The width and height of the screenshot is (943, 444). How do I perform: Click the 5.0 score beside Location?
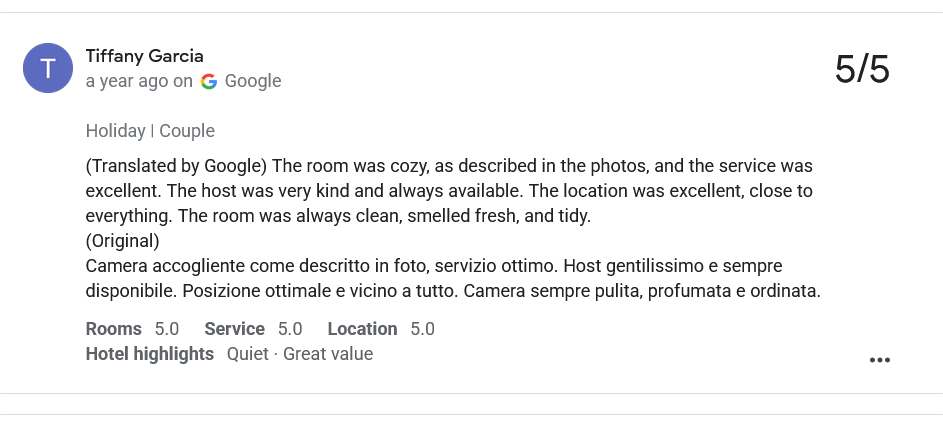pos(422,329)
